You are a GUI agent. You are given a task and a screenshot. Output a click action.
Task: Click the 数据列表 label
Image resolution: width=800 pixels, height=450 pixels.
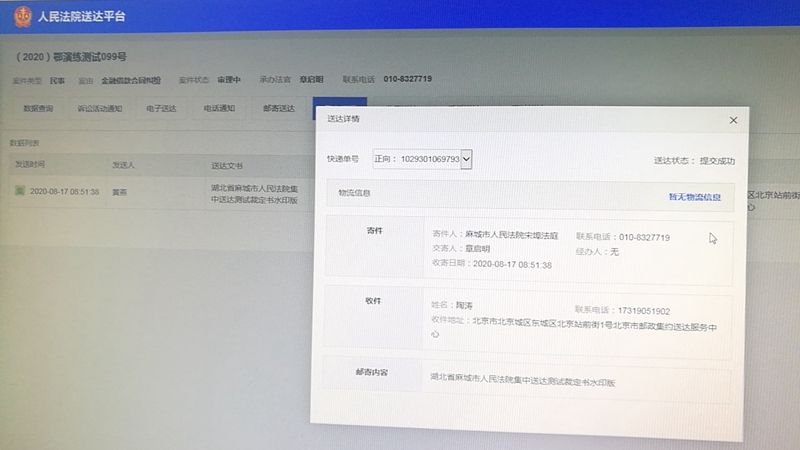click(x=24, y=143)
